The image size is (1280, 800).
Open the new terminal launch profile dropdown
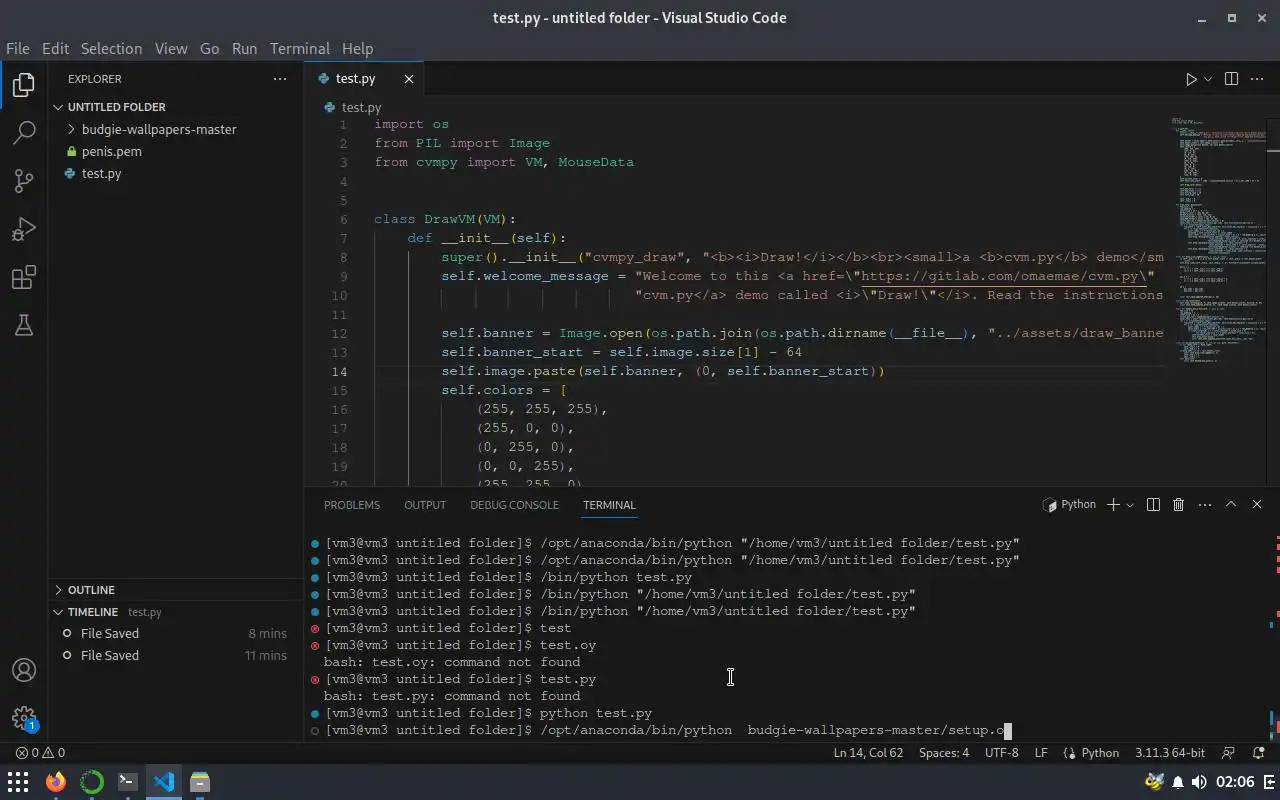pyautogui.click(x=1130, y=505)
